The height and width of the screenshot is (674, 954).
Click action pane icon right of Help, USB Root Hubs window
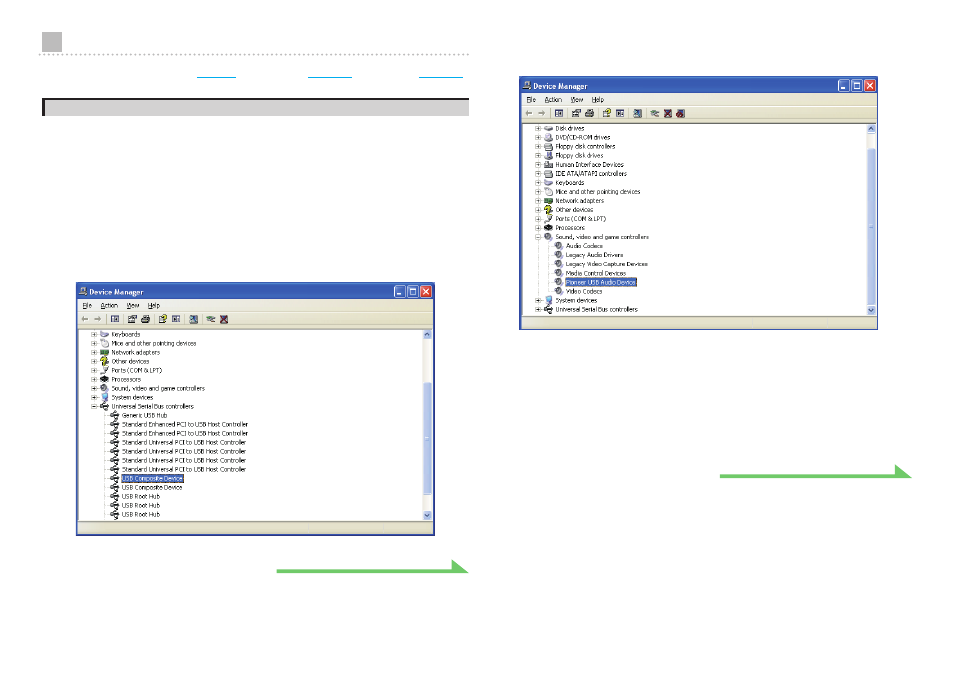(176, 319)
